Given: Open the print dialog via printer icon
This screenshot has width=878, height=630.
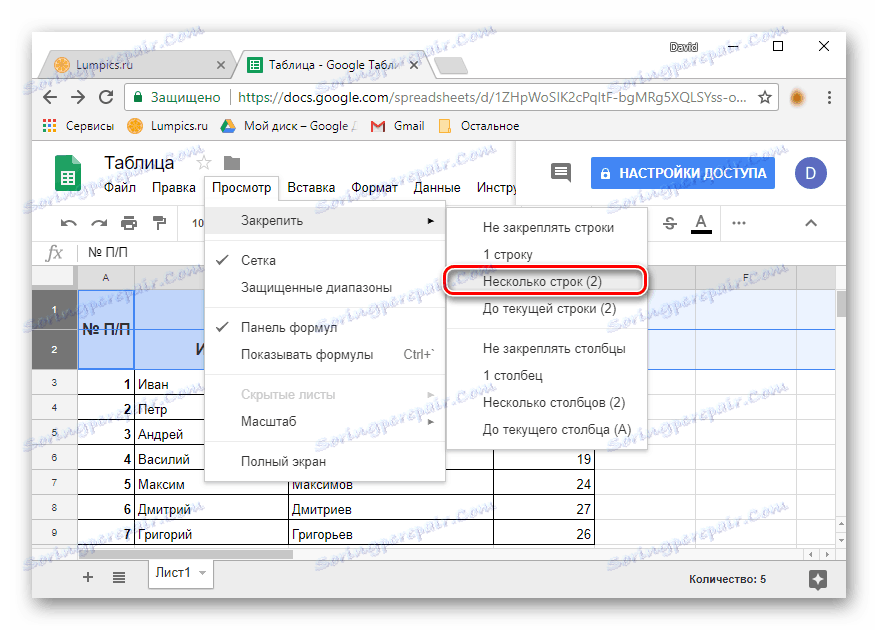Looking at the screenshot, I should 129,223.
